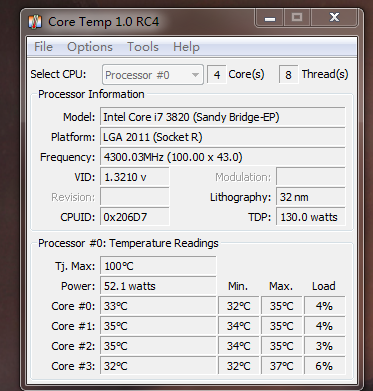Screen dimensions: 373x391
Task: Select the Frequency value 4300.03MHz field
Action: coord(223,157)
